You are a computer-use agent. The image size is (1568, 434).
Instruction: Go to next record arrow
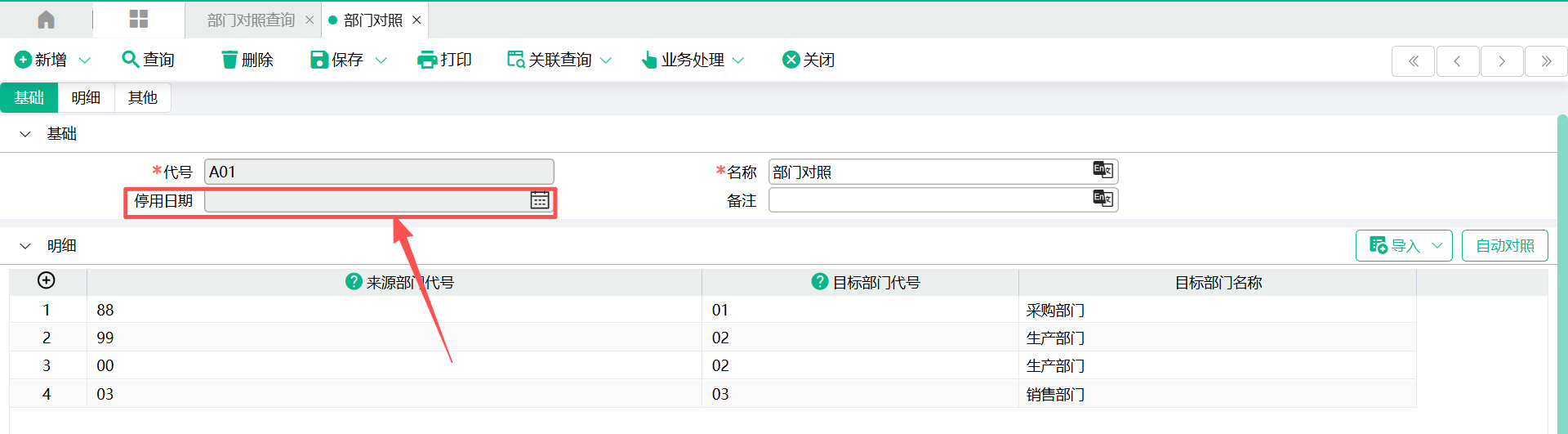[1501, 61]
